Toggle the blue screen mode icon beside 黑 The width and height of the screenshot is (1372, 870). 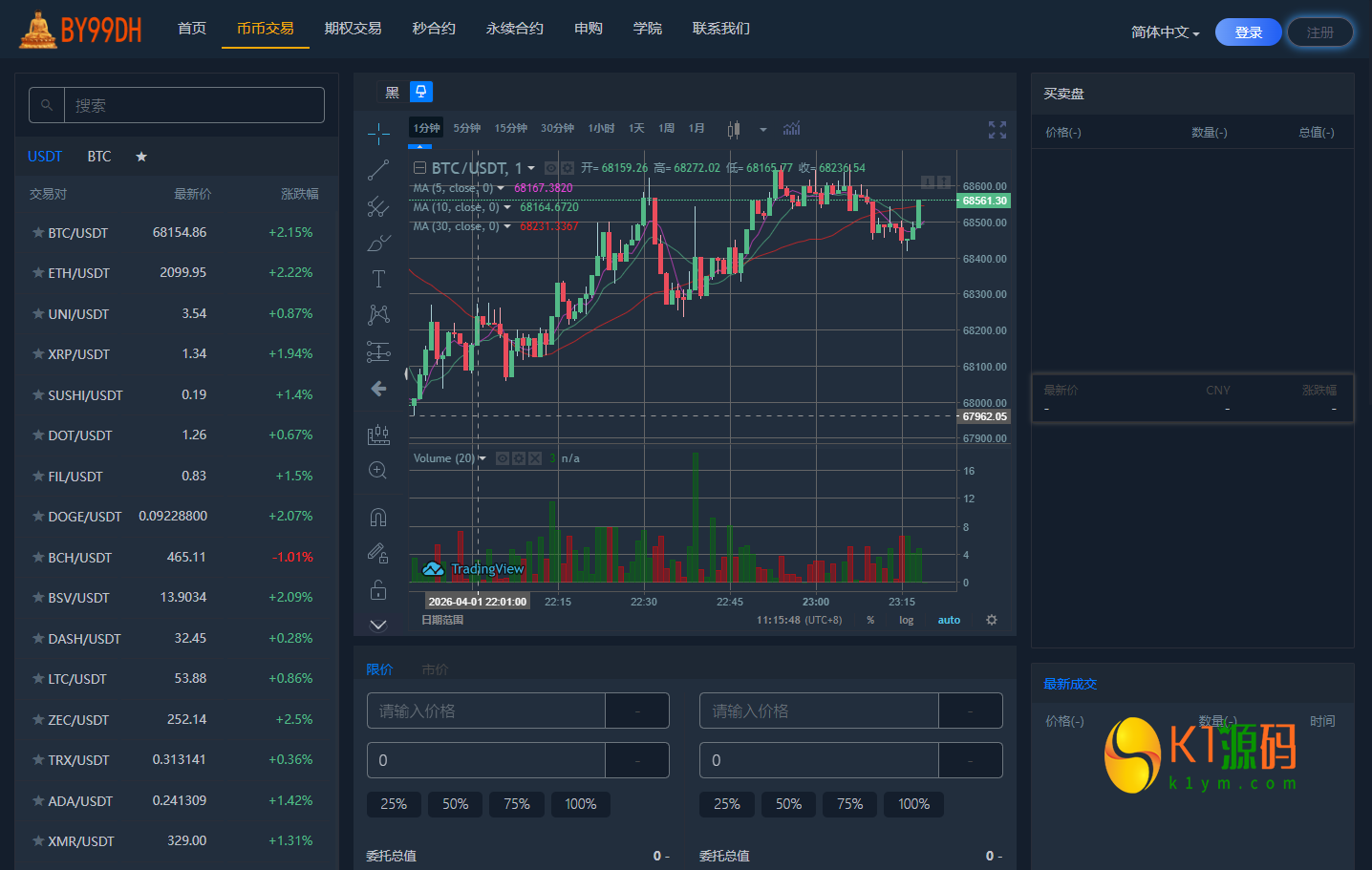420,92
